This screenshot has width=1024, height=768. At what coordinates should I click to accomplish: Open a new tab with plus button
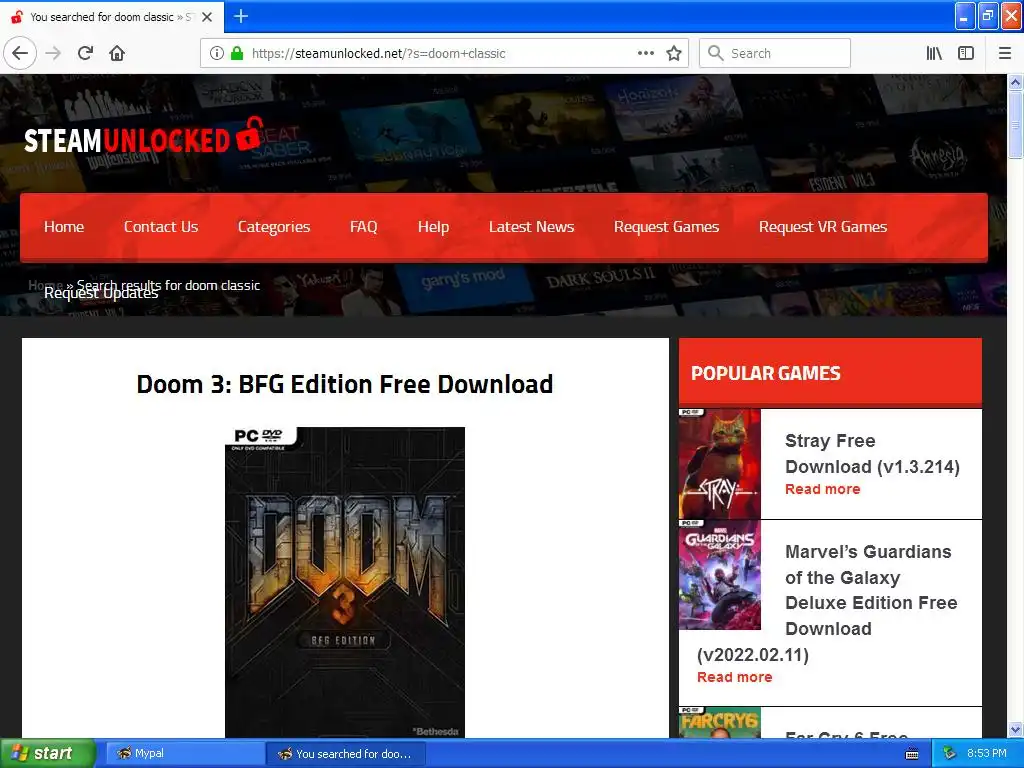240,16
